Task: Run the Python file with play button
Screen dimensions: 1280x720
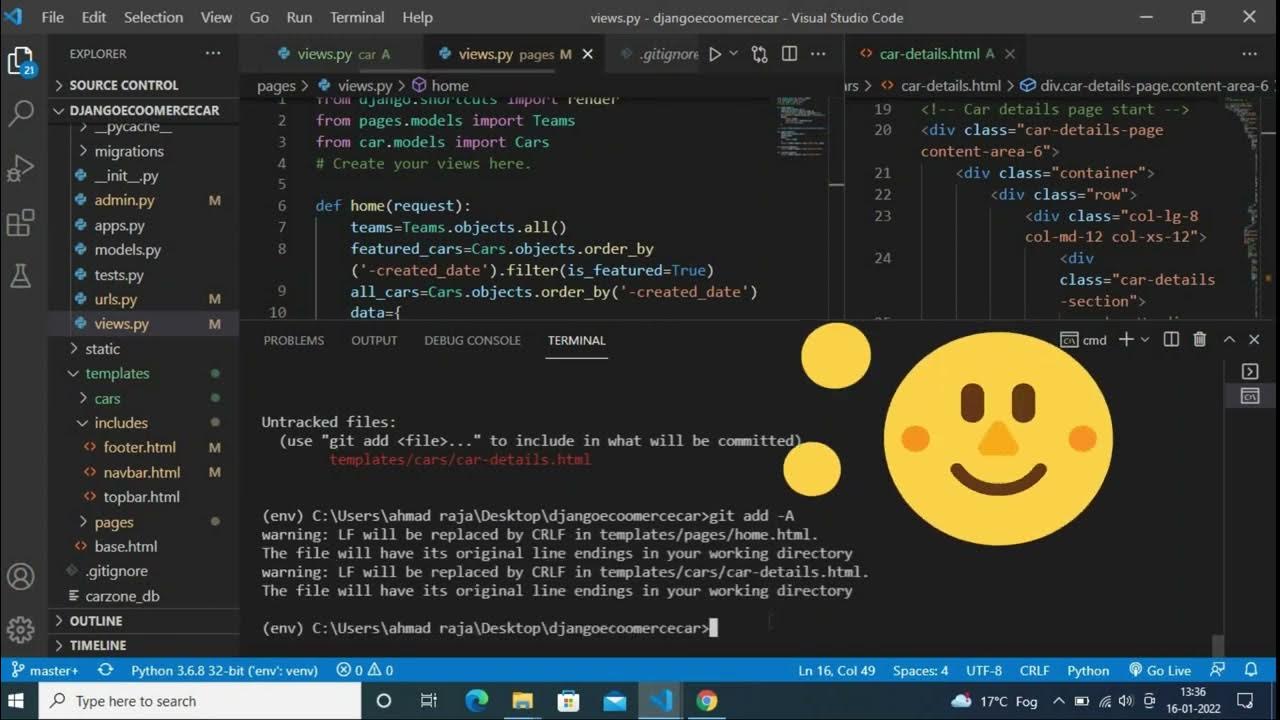Action: point(714,54)
